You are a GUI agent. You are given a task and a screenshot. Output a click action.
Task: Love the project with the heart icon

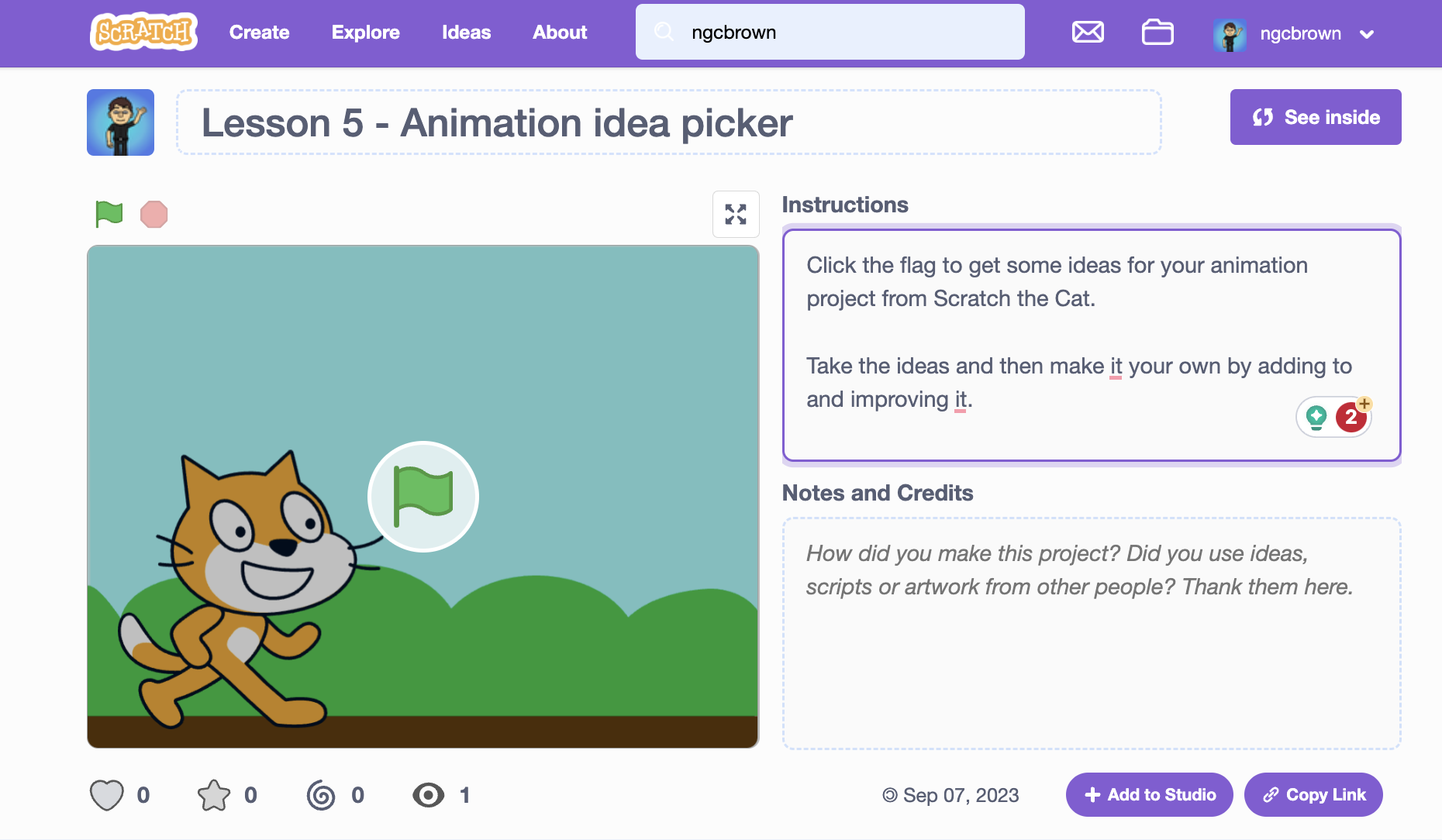click(106, 795)
